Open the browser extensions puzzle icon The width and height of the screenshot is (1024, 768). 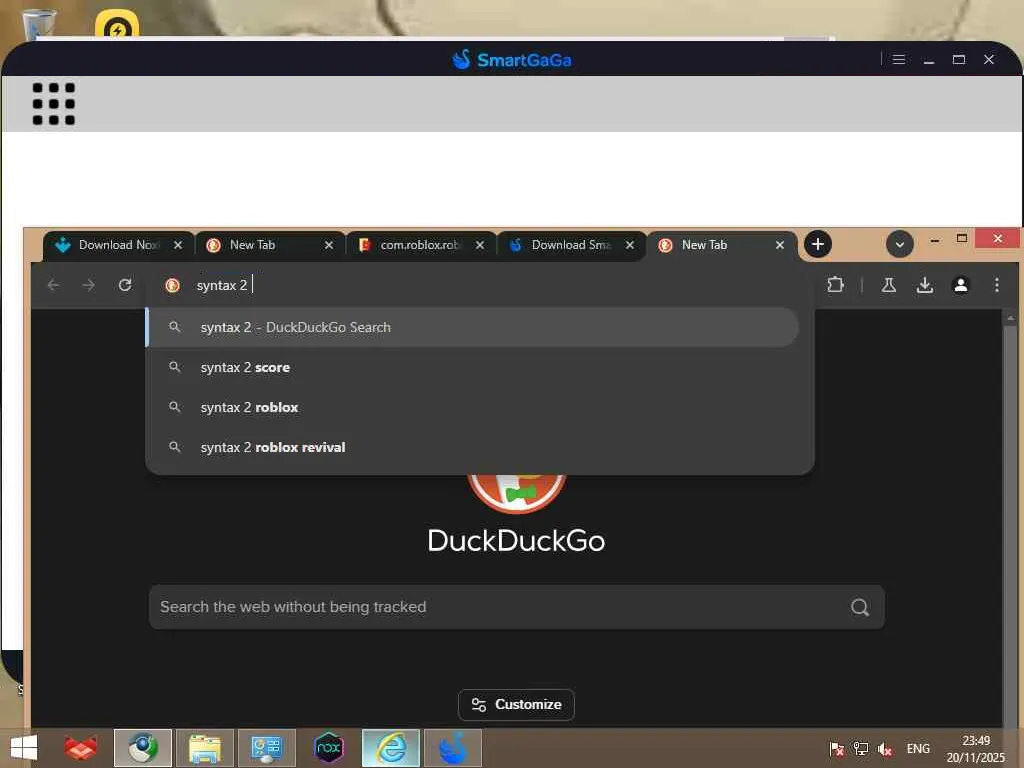click(x=835, y=285)
